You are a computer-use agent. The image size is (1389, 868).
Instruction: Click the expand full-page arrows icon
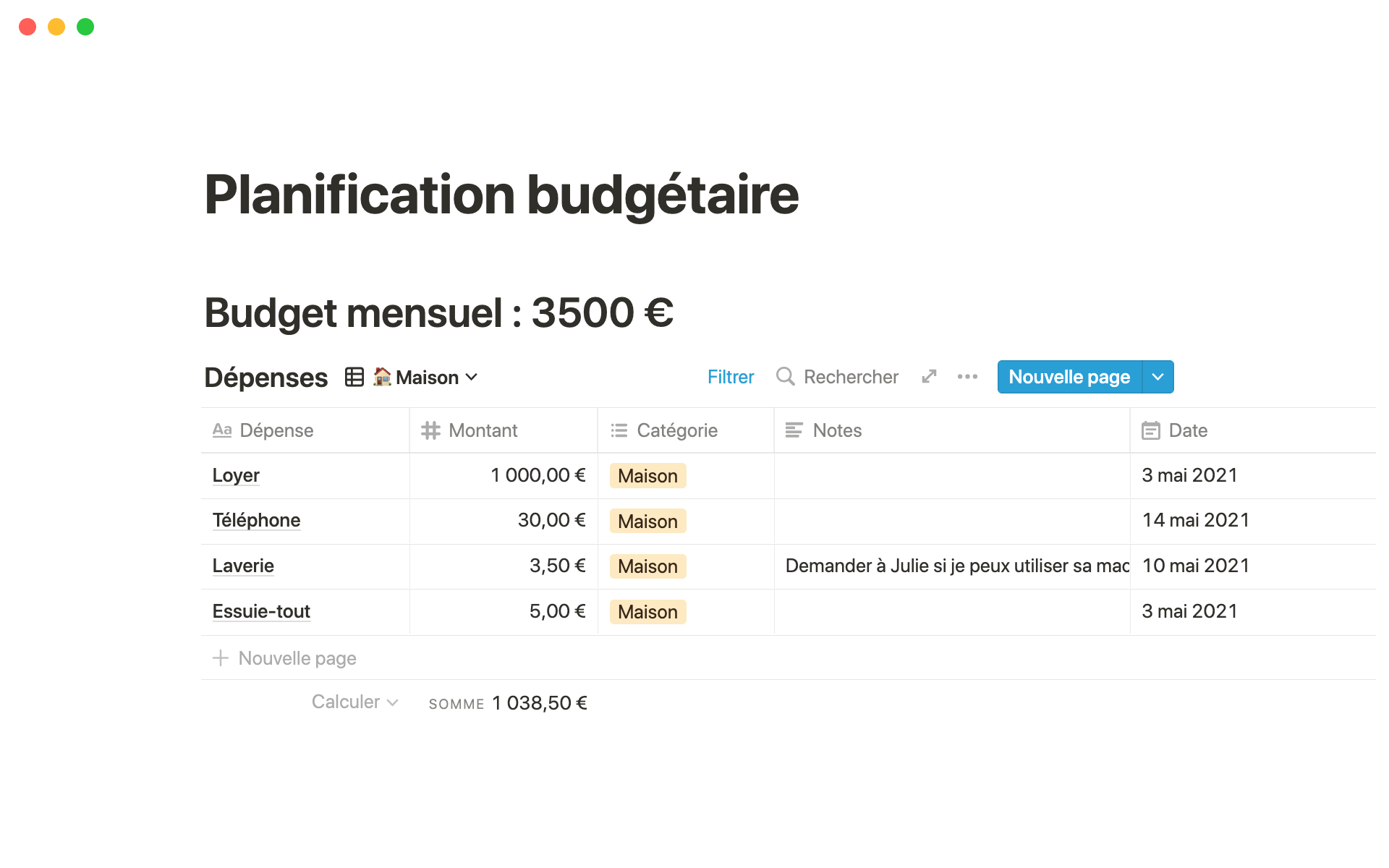[x=930, y=377]
